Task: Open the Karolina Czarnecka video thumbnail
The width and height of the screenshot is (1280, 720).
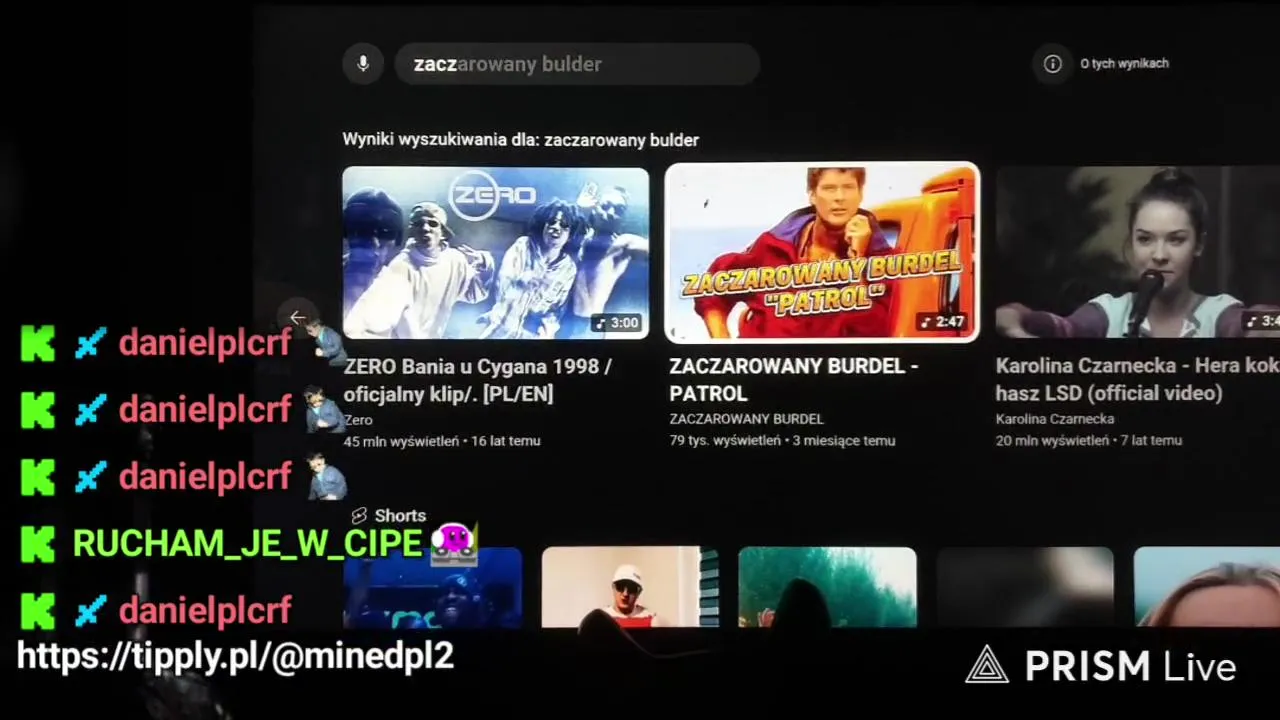Action: coord(1138,252)
